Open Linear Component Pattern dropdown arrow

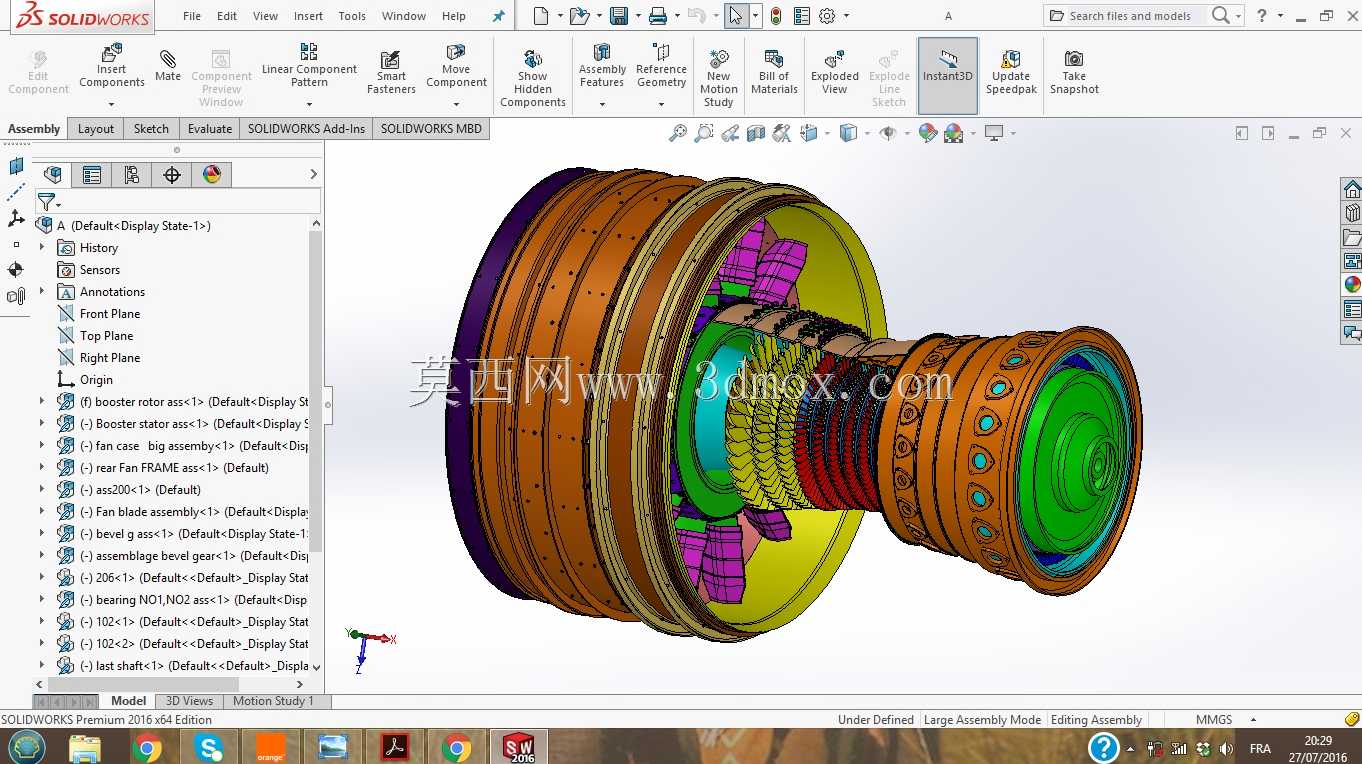[309, 104]
